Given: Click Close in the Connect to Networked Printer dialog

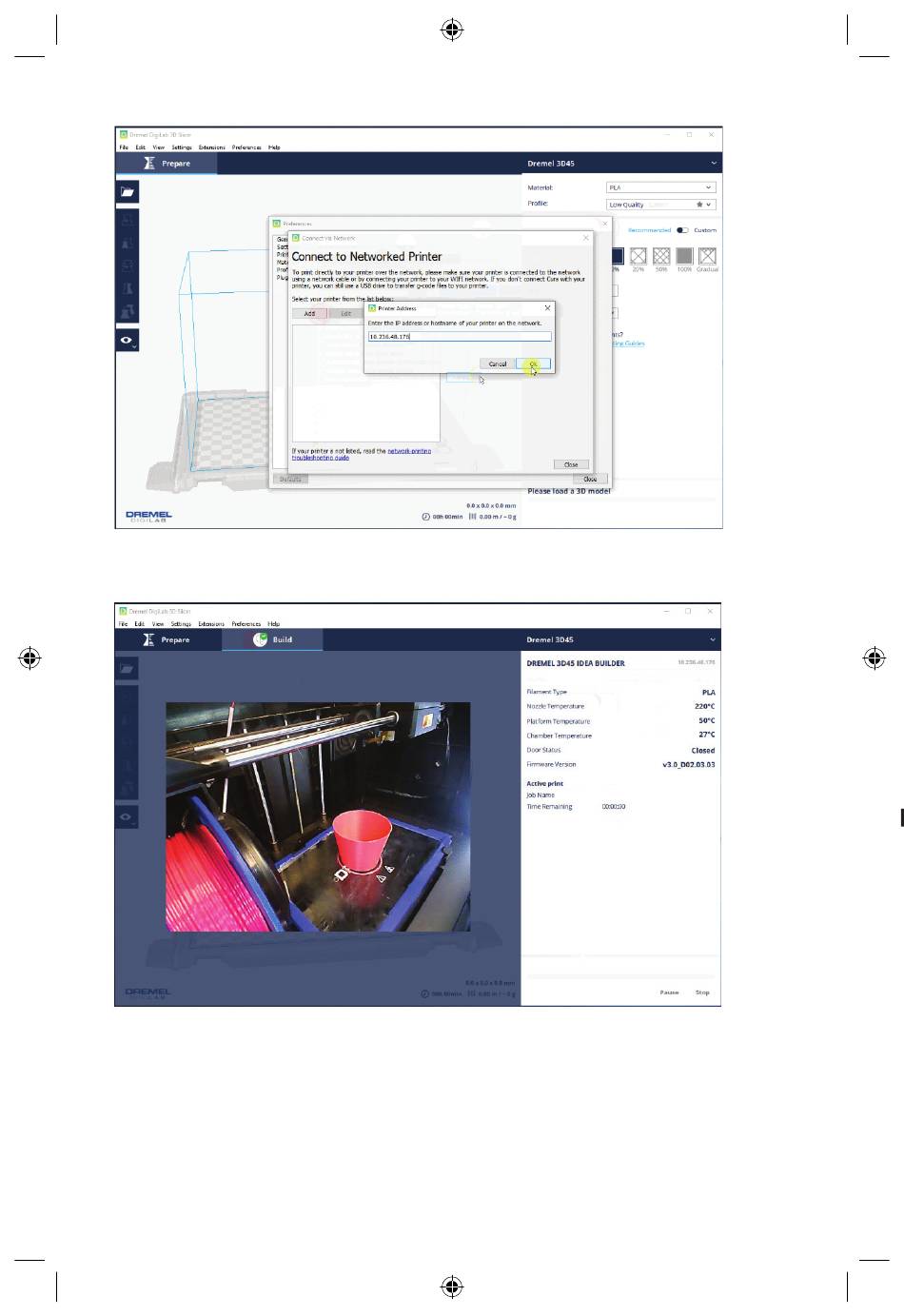Looking at the screenshot, I should [x=571, y=464].
